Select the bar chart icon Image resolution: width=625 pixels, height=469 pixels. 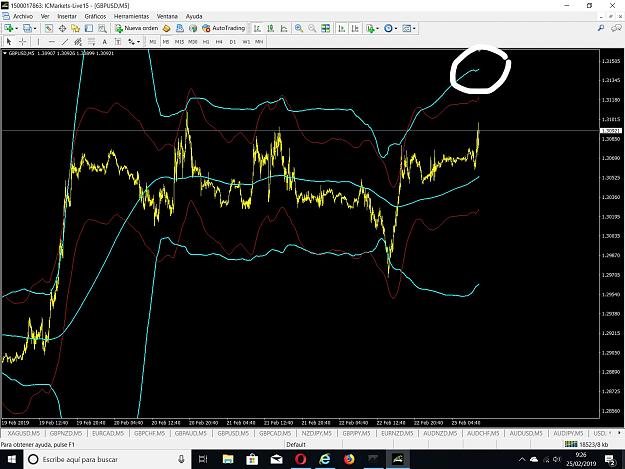(257, 28)
